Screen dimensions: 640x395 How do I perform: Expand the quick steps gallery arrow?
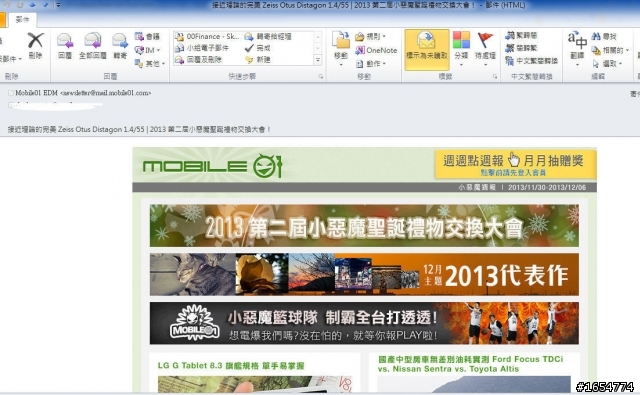point(318,60)
